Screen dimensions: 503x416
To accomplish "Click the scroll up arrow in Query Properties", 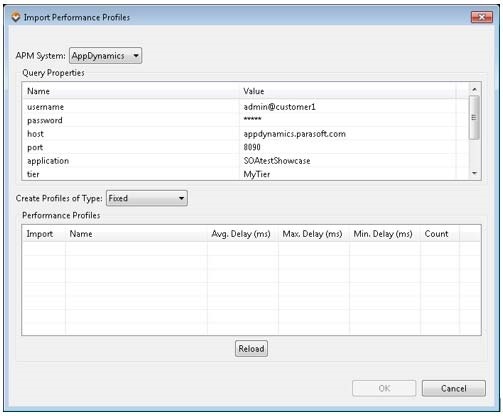I will tap(474, 89).
